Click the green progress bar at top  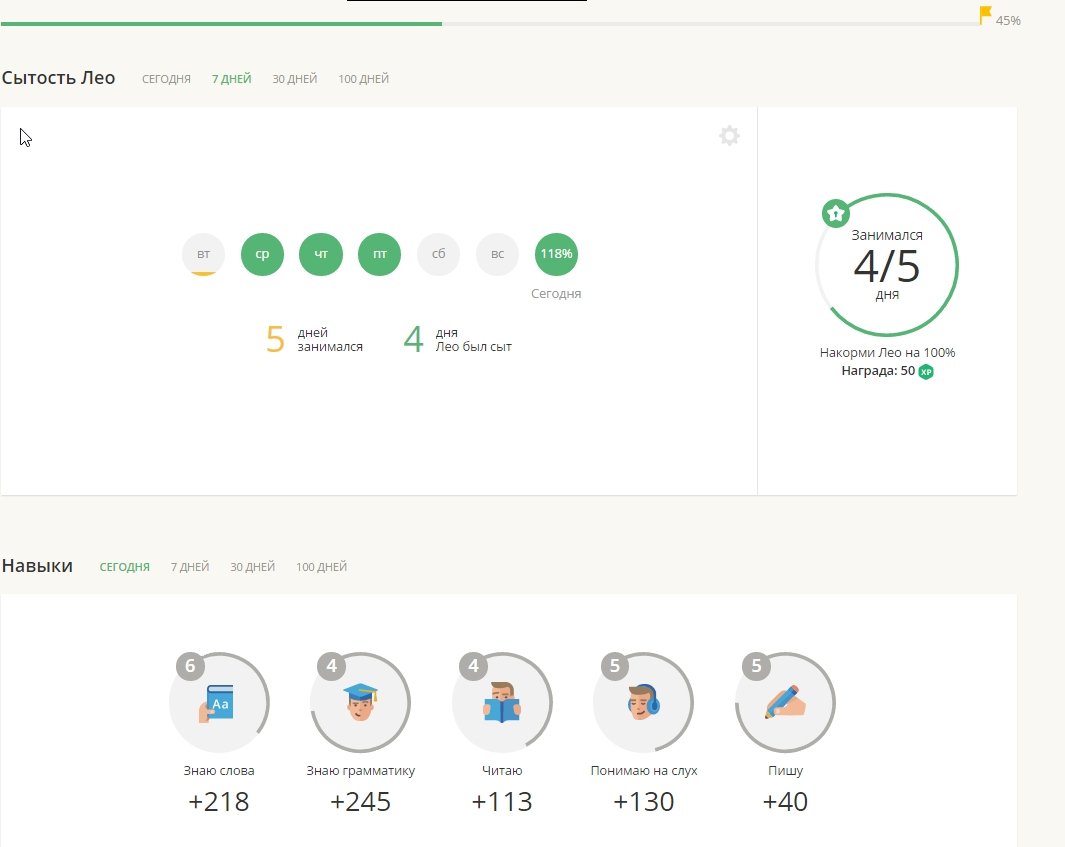point(220,23)
